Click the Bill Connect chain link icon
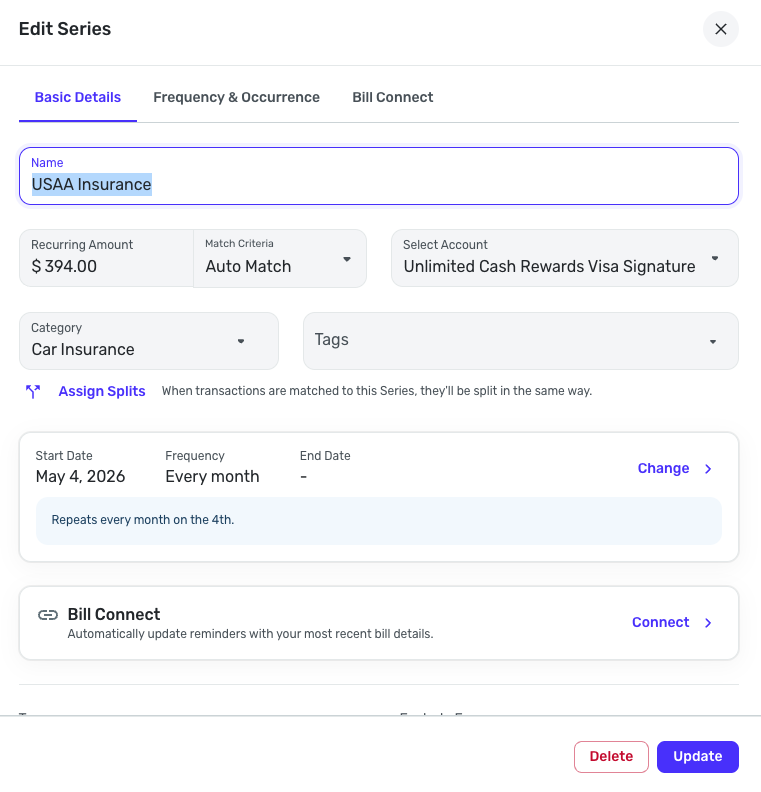761x792 pixels. click(48, 615)
